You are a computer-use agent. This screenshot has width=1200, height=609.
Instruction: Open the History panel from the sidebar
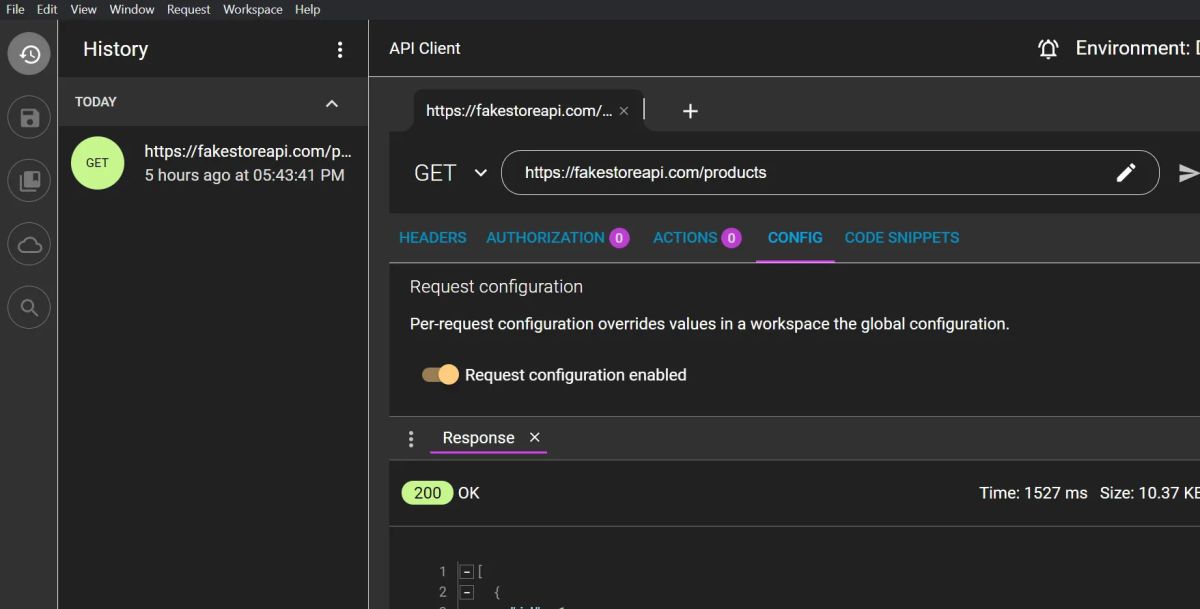[x=28, y=53]
